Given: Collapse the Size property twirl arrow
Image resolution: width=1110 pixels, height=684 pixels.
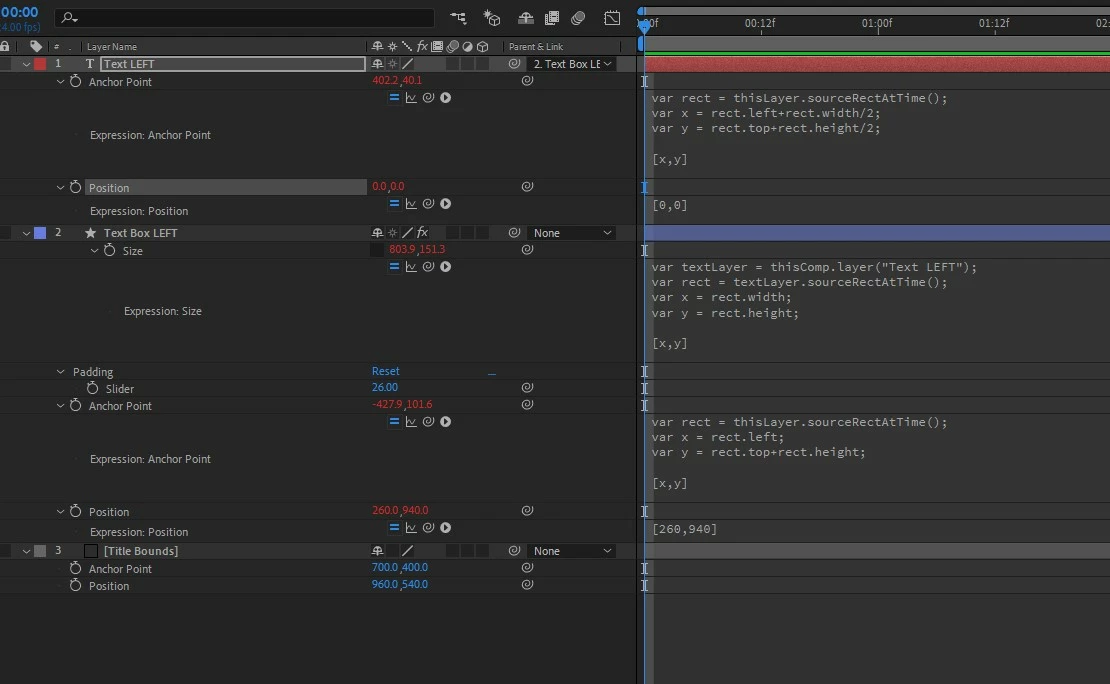Looking at the screenshot, I should click(94, 251).
